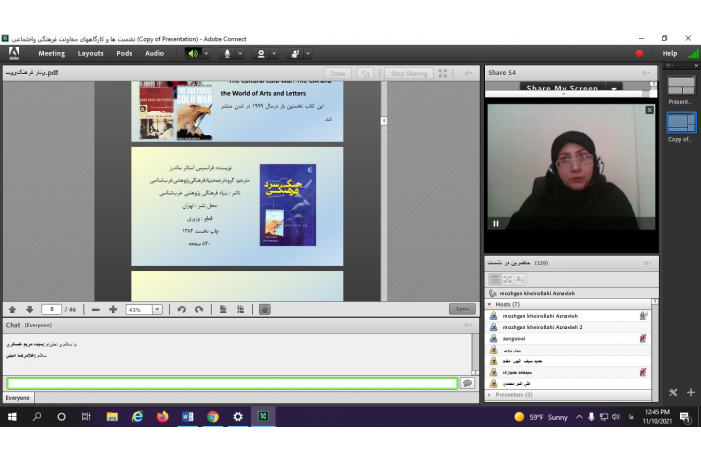
Task: Click the pointer tool icon beside Draw
Action: pos(365,73)
